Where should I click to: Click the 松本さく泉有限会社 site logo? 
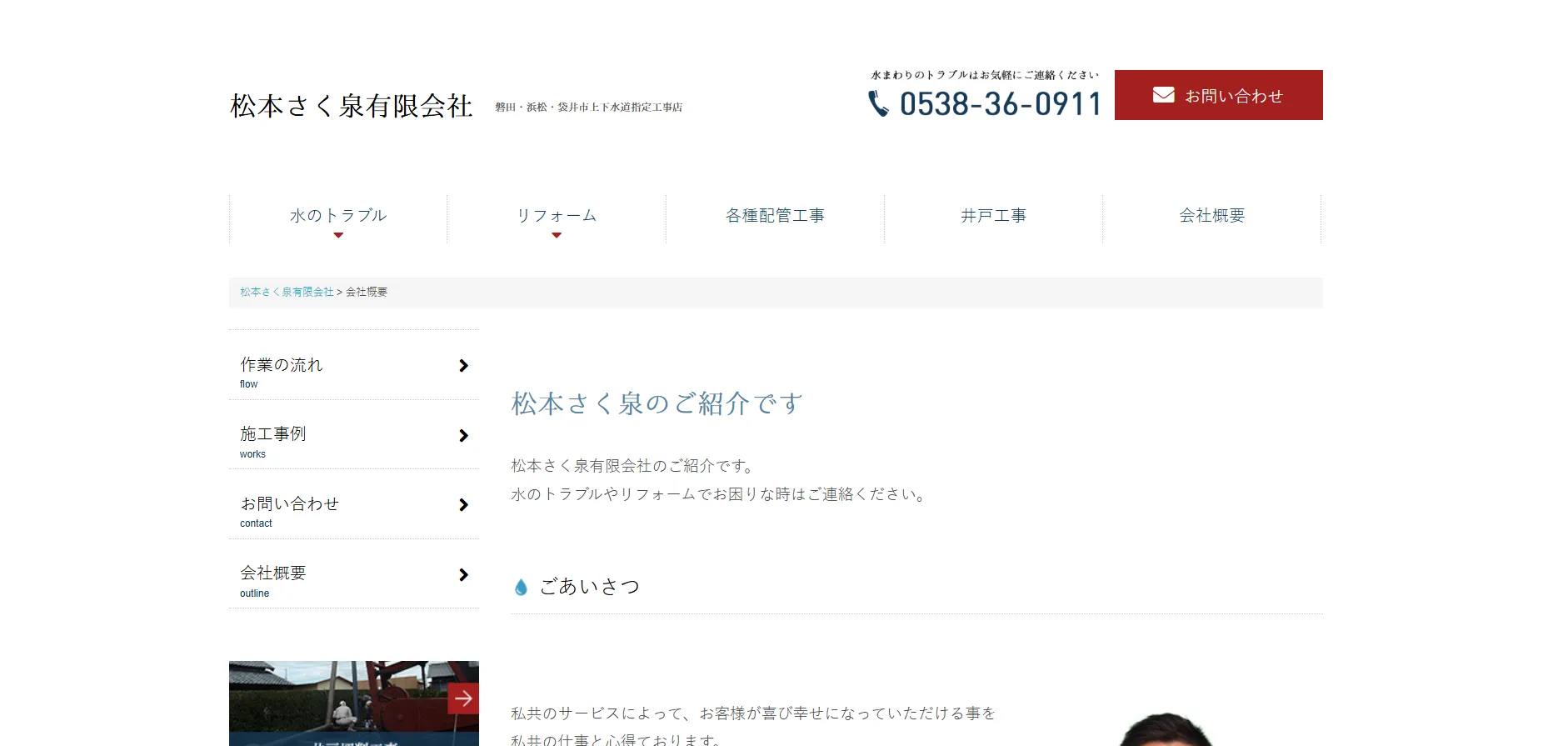click(x=352, y=106)
